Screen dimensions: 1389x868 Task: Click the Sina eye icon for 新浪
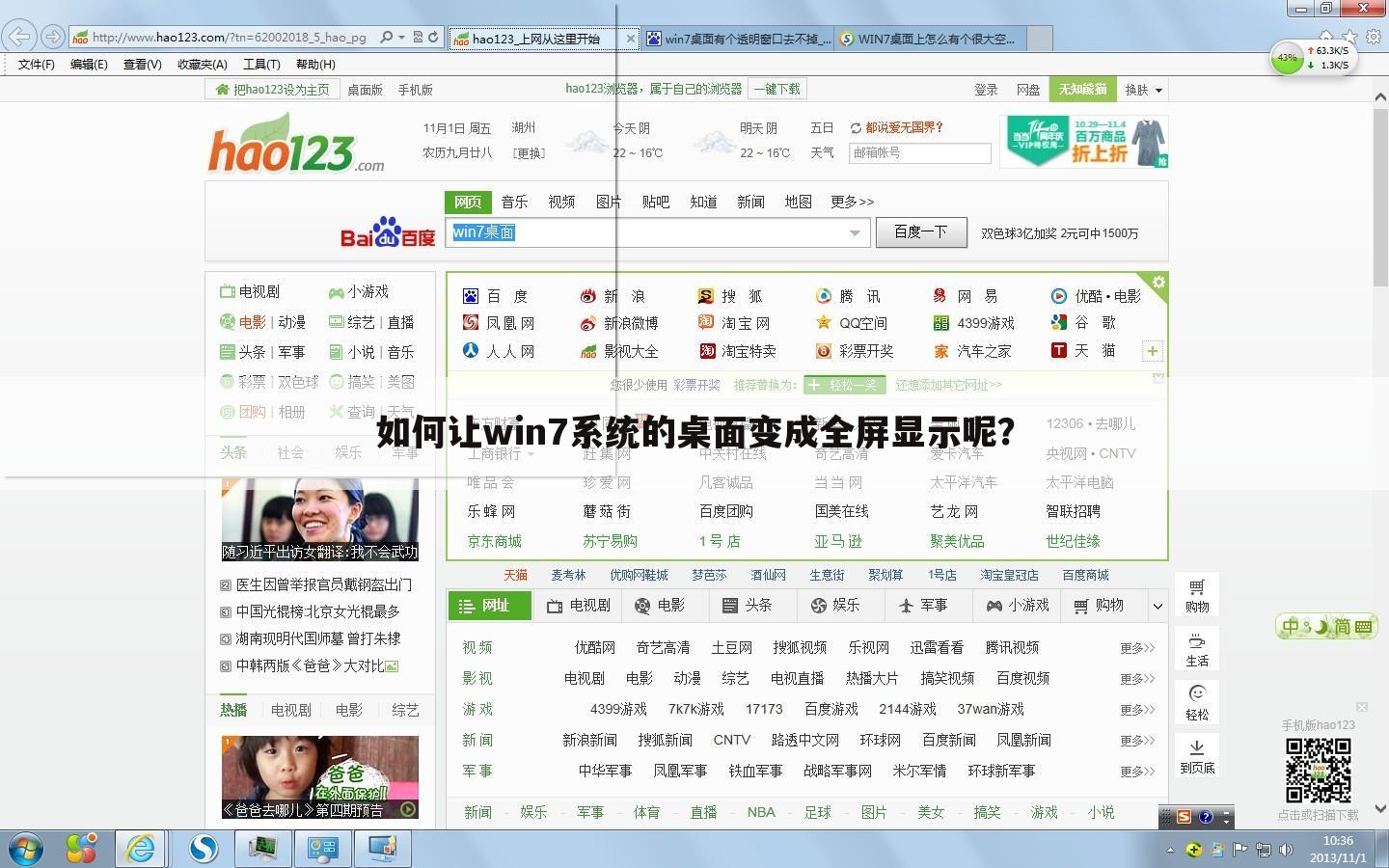click(x=588, y=296)
